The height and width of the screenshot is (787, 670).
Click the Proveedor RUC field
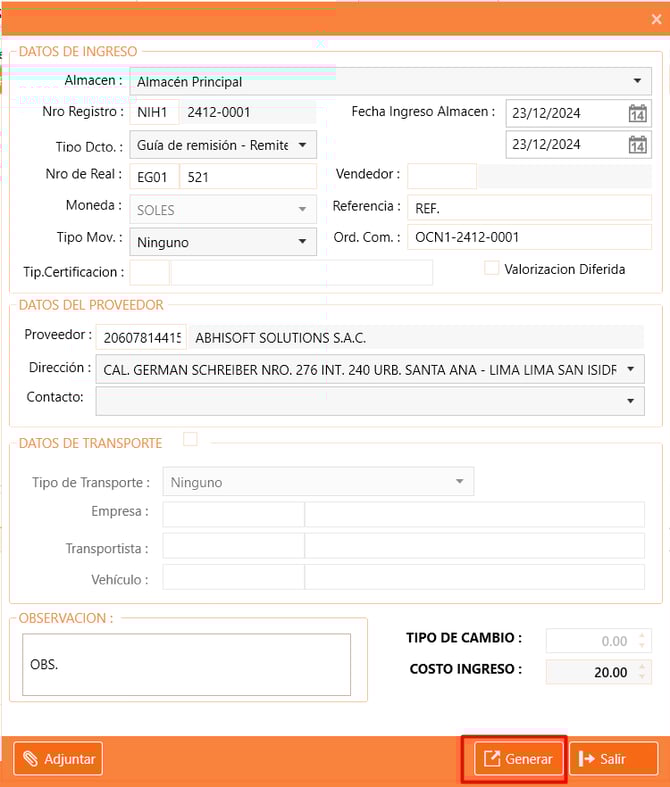tap(141, 337)
